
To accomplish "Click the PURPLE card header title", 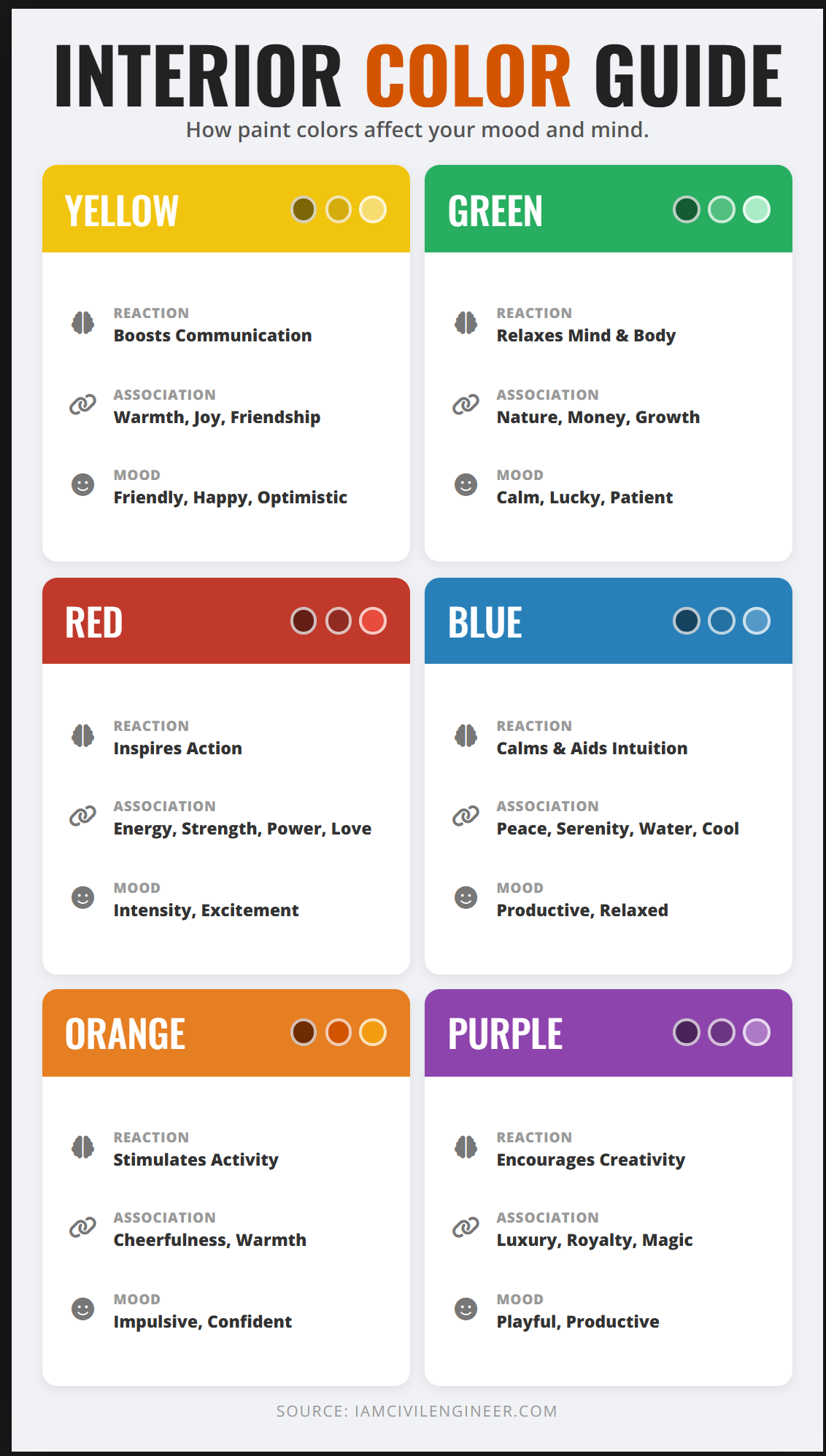I will pyautogui.click(x=505, y=1034).
